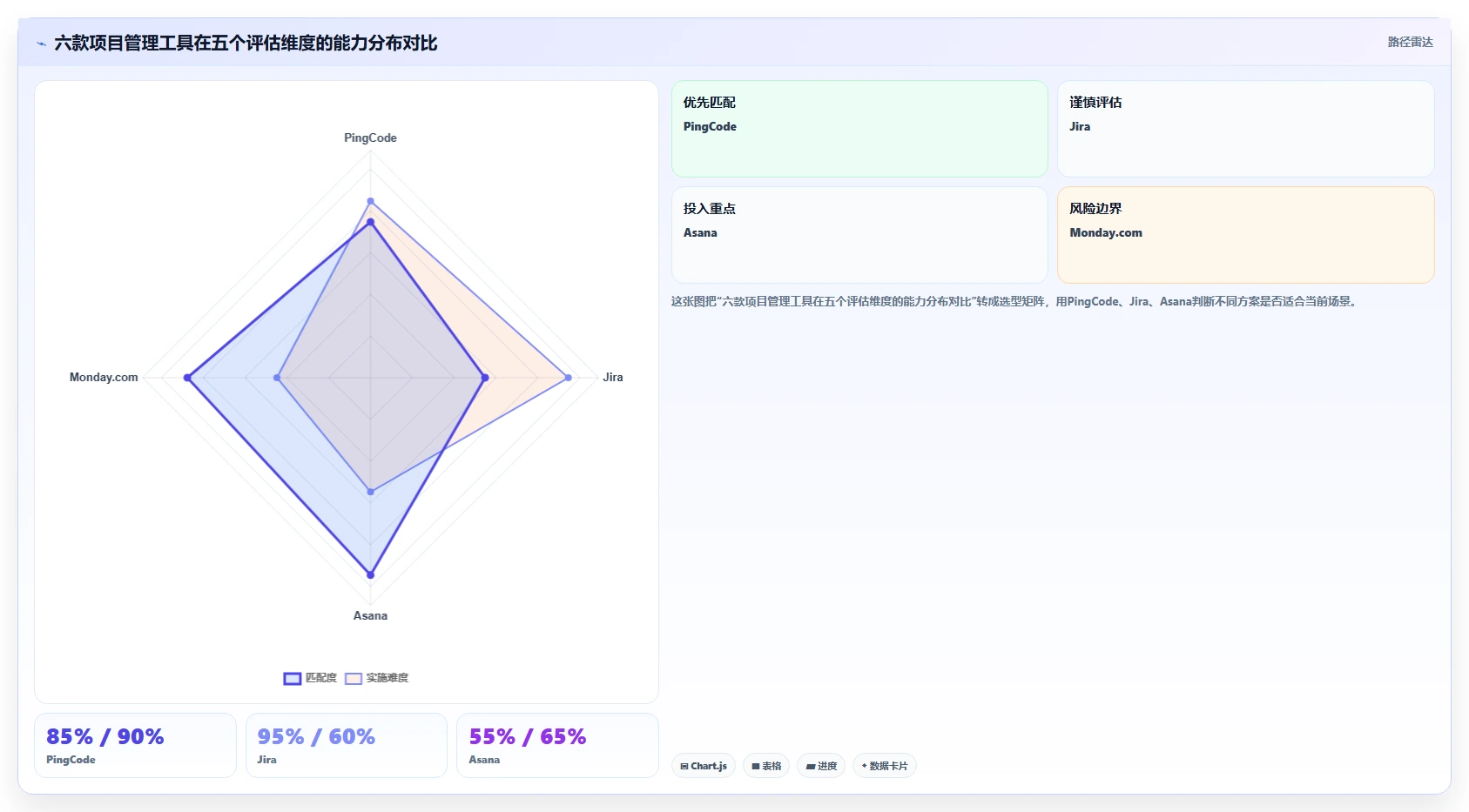The height and width of the screenshot is (812, 1469).
Task: Toggle the 实施难度 legend swatch
Action: (354, 679)
